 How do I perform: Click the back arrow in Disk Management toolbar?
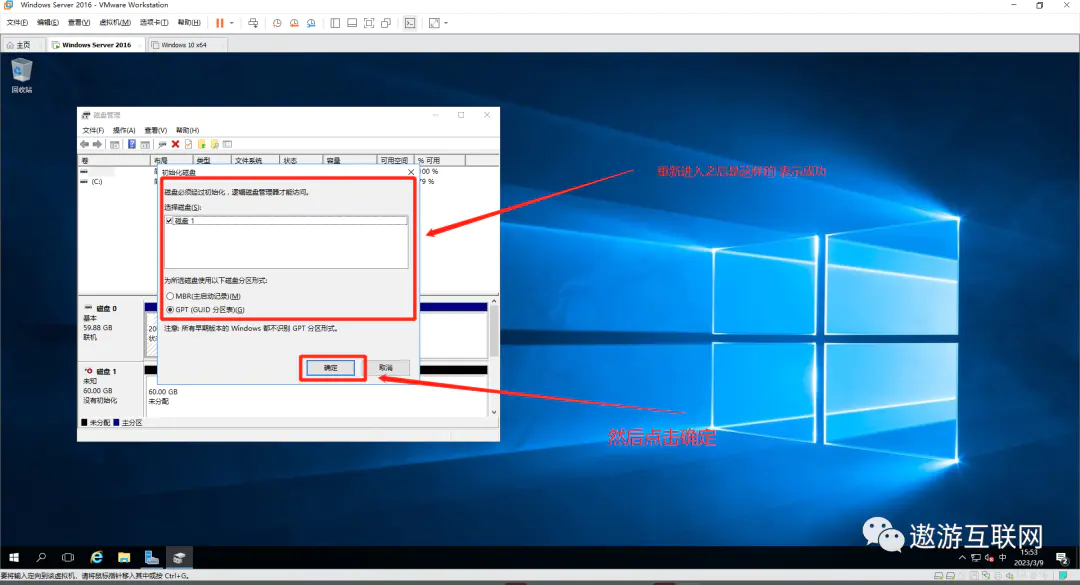pos(85,144)
